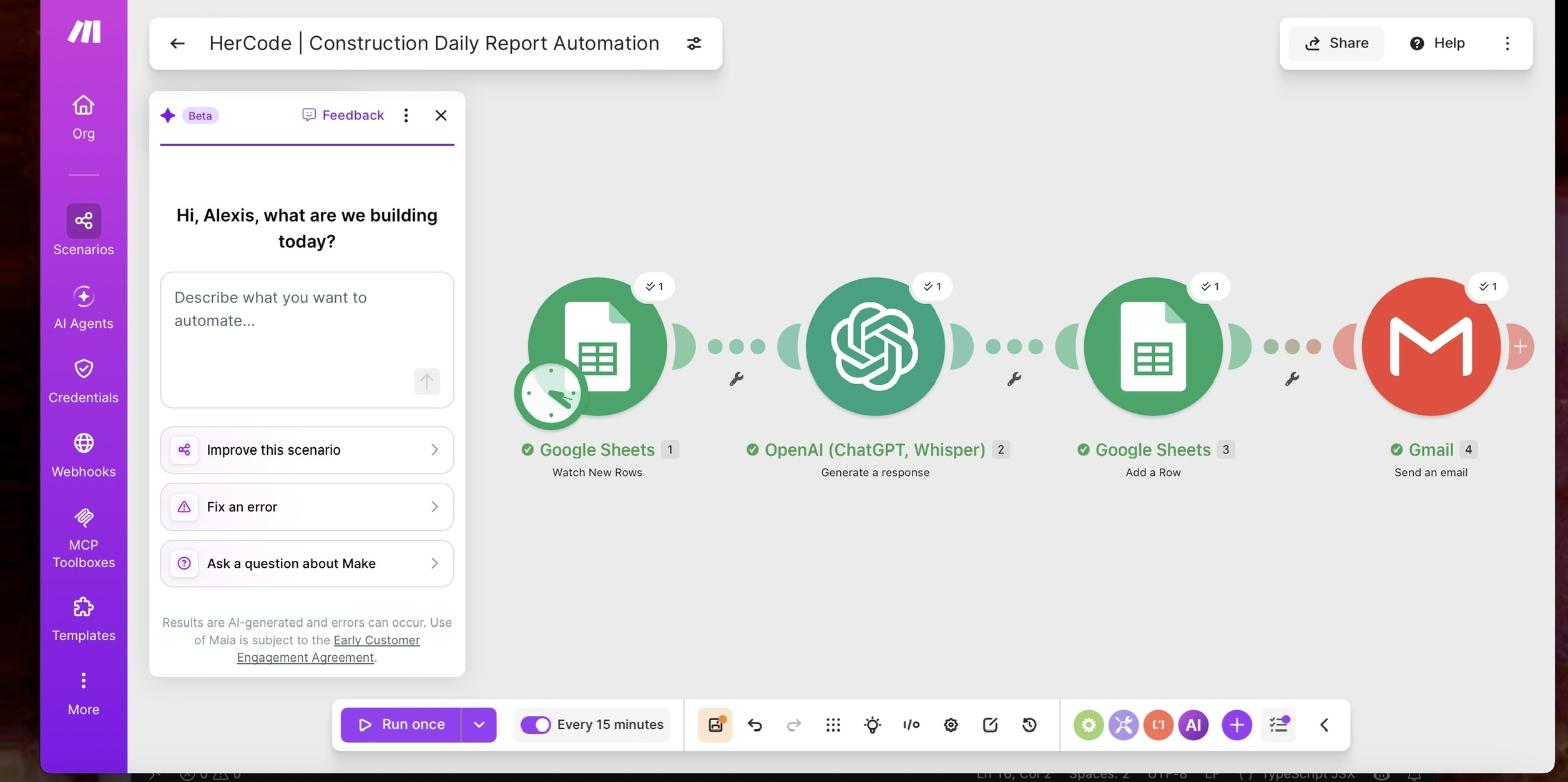Open the Google Sheets 1 run result bubble
1568x782 pixels.
coord(655,286)
